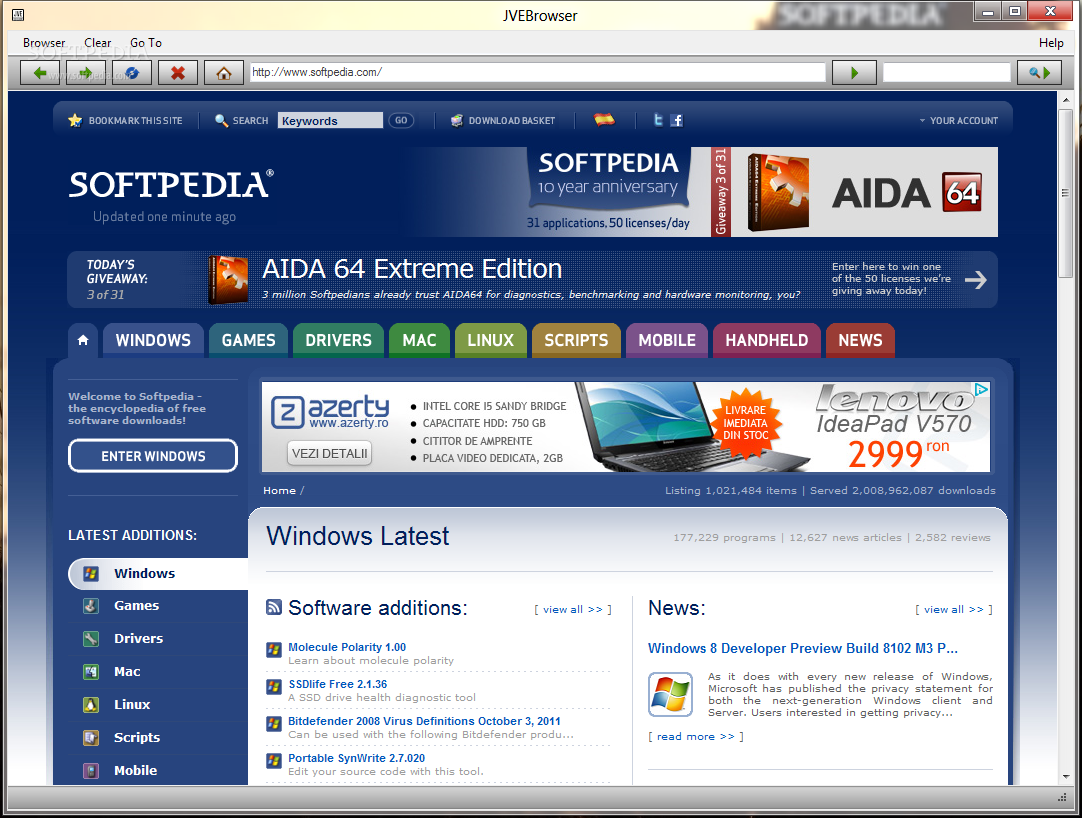Click view all next to News

pyautogui.click(x=954, y=610)
